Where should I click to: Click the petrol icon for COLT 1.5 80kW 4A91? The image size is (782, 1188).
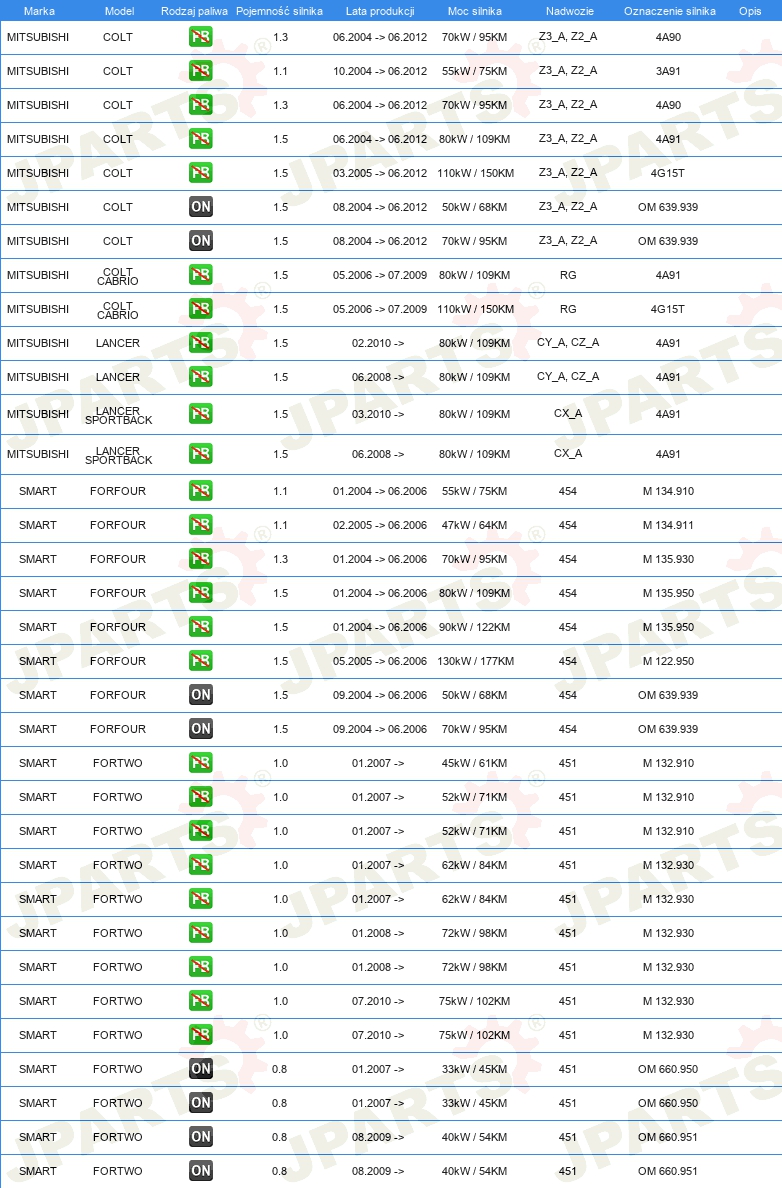coord(201,139)
